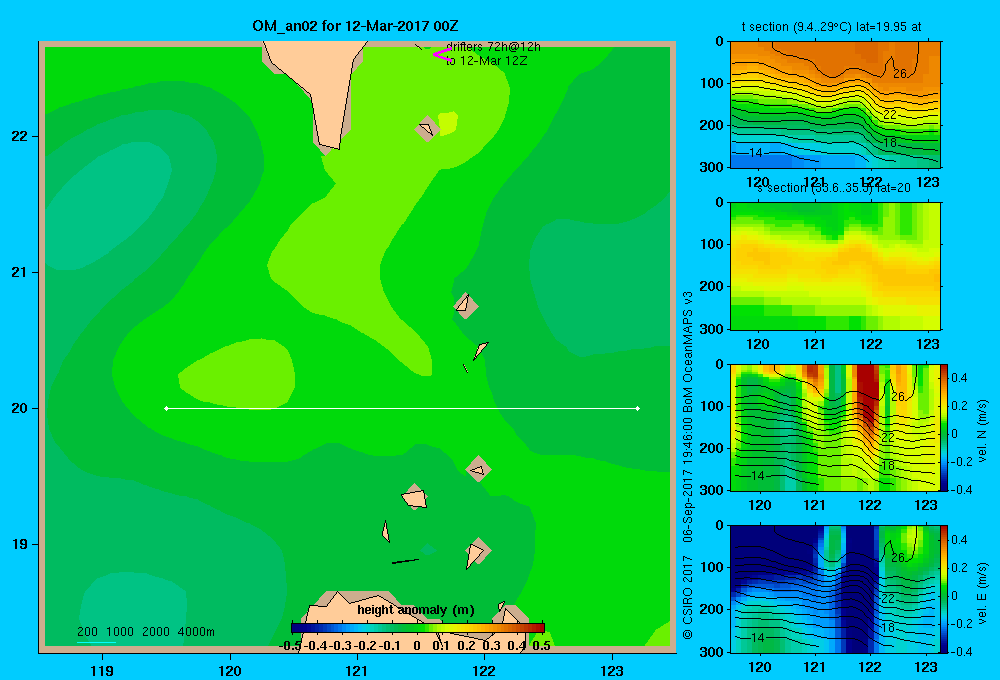Click the 'drifters 72h@12h' label
The width and height of the screenshot is (1000, 680).
493,47
